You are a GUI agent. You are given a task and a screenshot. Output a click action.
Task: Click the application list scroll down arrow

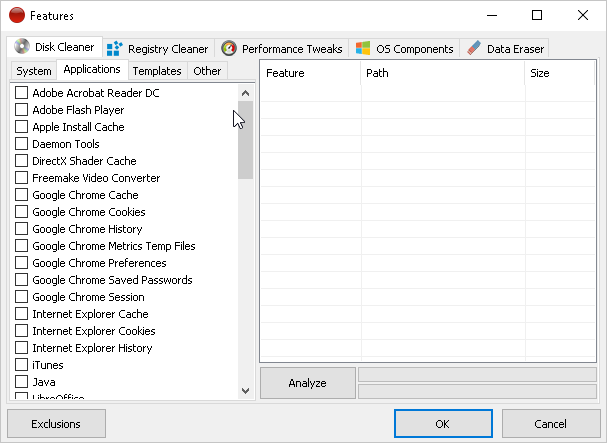[x=245, y=391]
